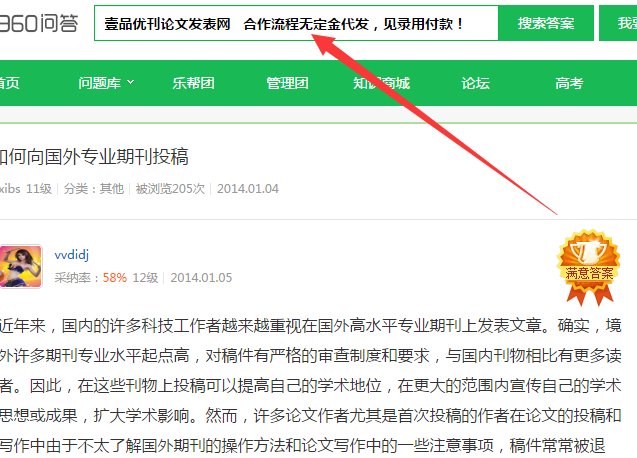Click question title 如何向国外专业期刊投稿
The width and height of the screenshot is (637, 458).
point(94,157)
